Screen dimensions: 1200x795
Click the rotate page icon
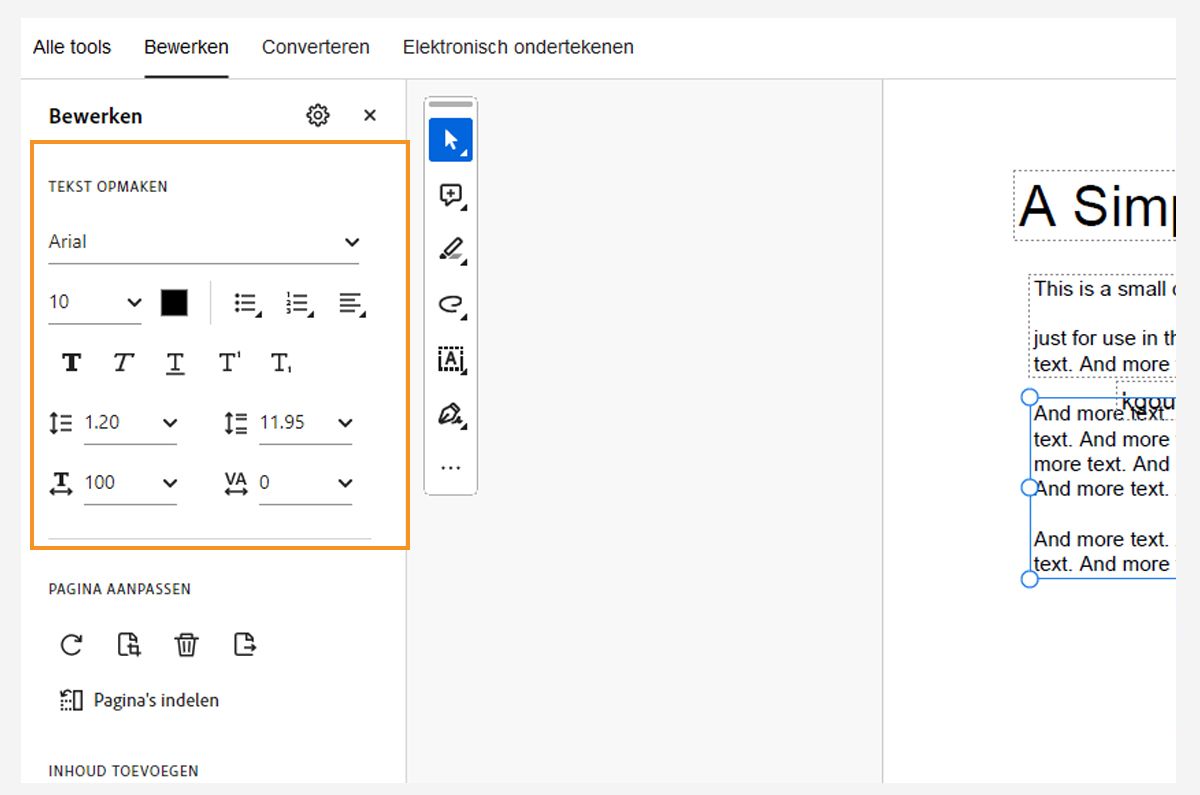tap(71, 645)
